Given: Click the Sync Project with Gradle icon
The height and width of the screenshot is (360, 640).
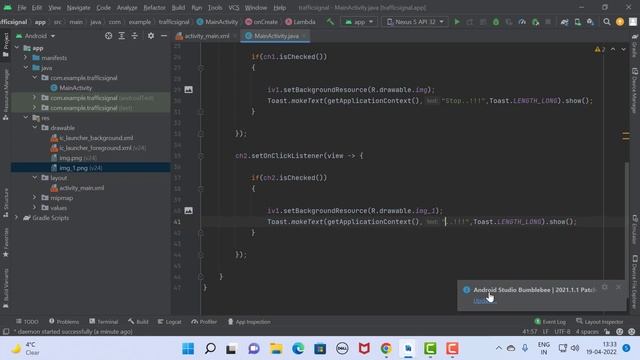Looking at the screenshot, I should [x=564, y=22].
